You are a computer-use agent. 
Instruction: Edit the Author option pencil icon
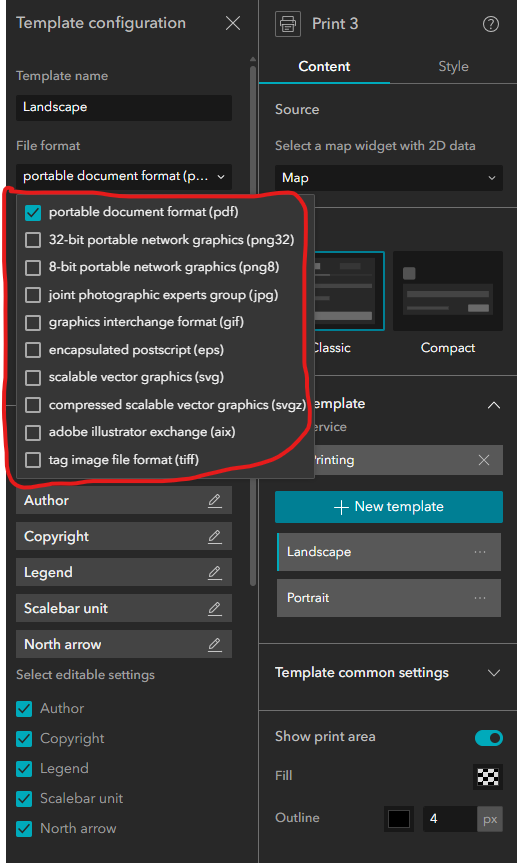(x=215, y=500)
